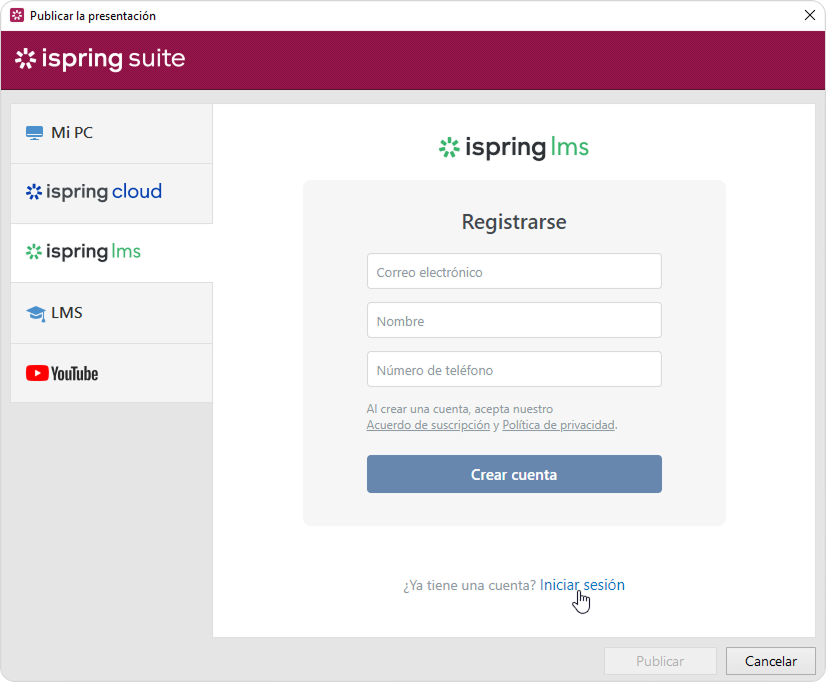Click the green iSpring LMS sidebar icon
The width and height of the screenshot is (826, 682).
[x=34, y=252]
